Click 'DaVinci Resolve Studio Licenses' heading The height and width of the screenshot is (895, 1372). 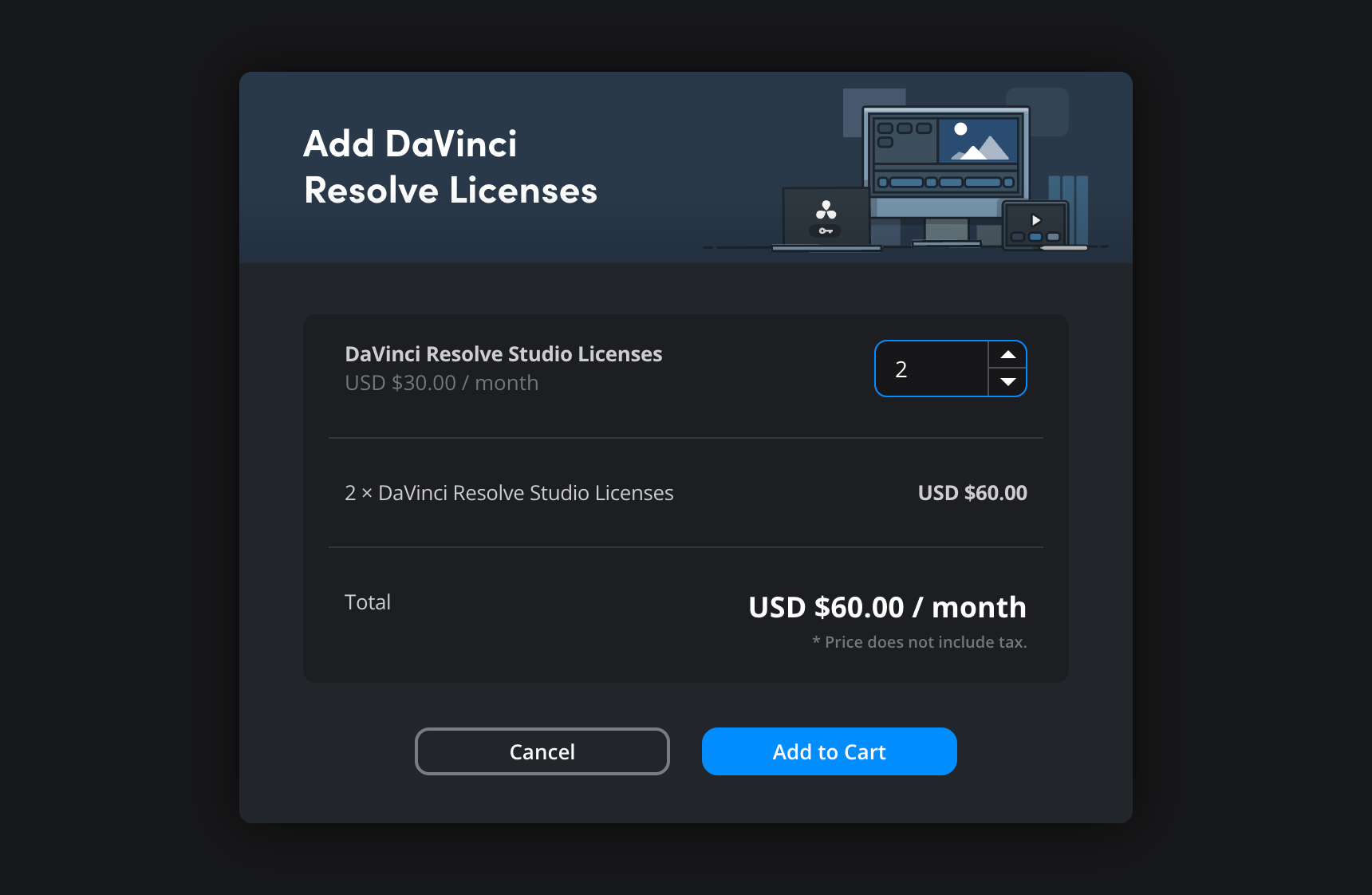point(503,354)
